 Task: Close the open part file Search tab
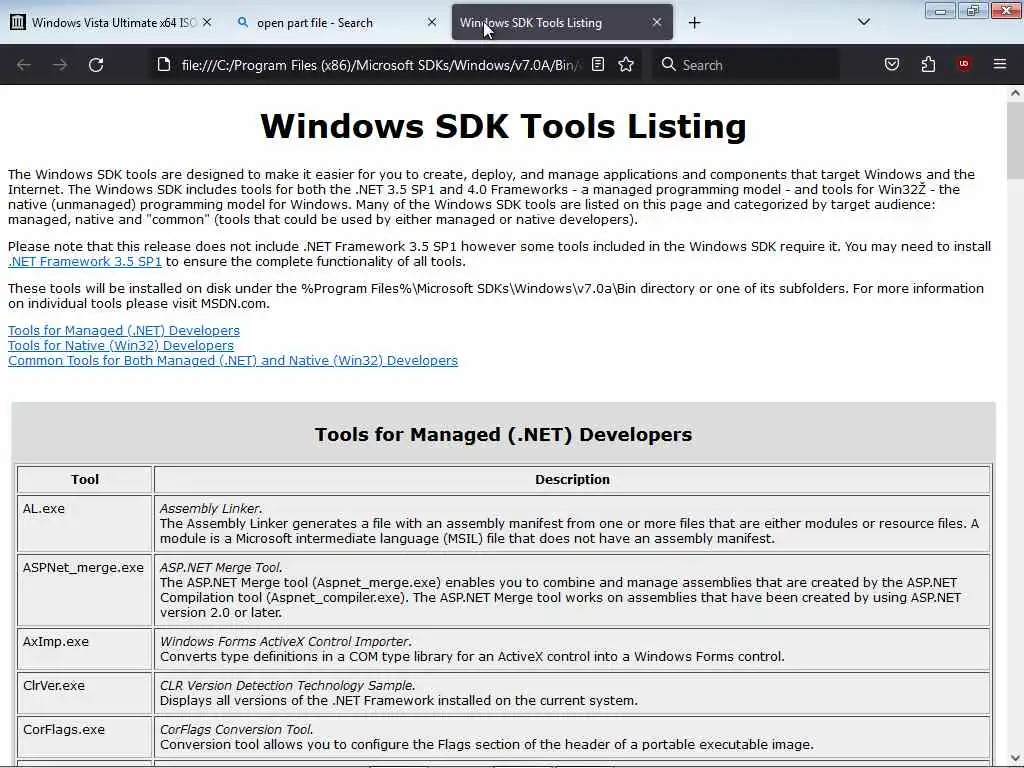(432, 22)
